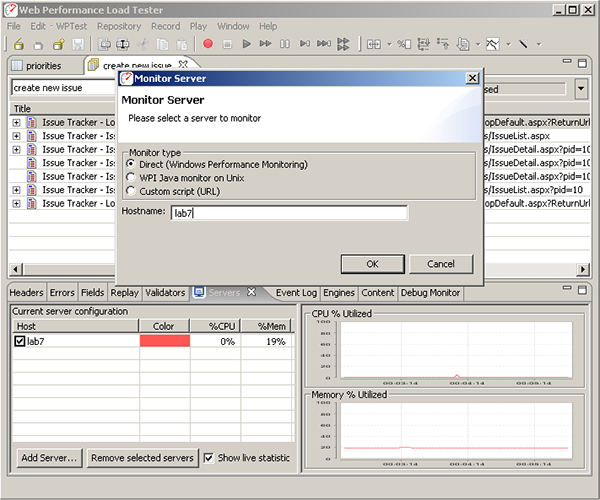600x500 pixels.
Task: Switch to the Errors tab
Action: pos(62,293)
